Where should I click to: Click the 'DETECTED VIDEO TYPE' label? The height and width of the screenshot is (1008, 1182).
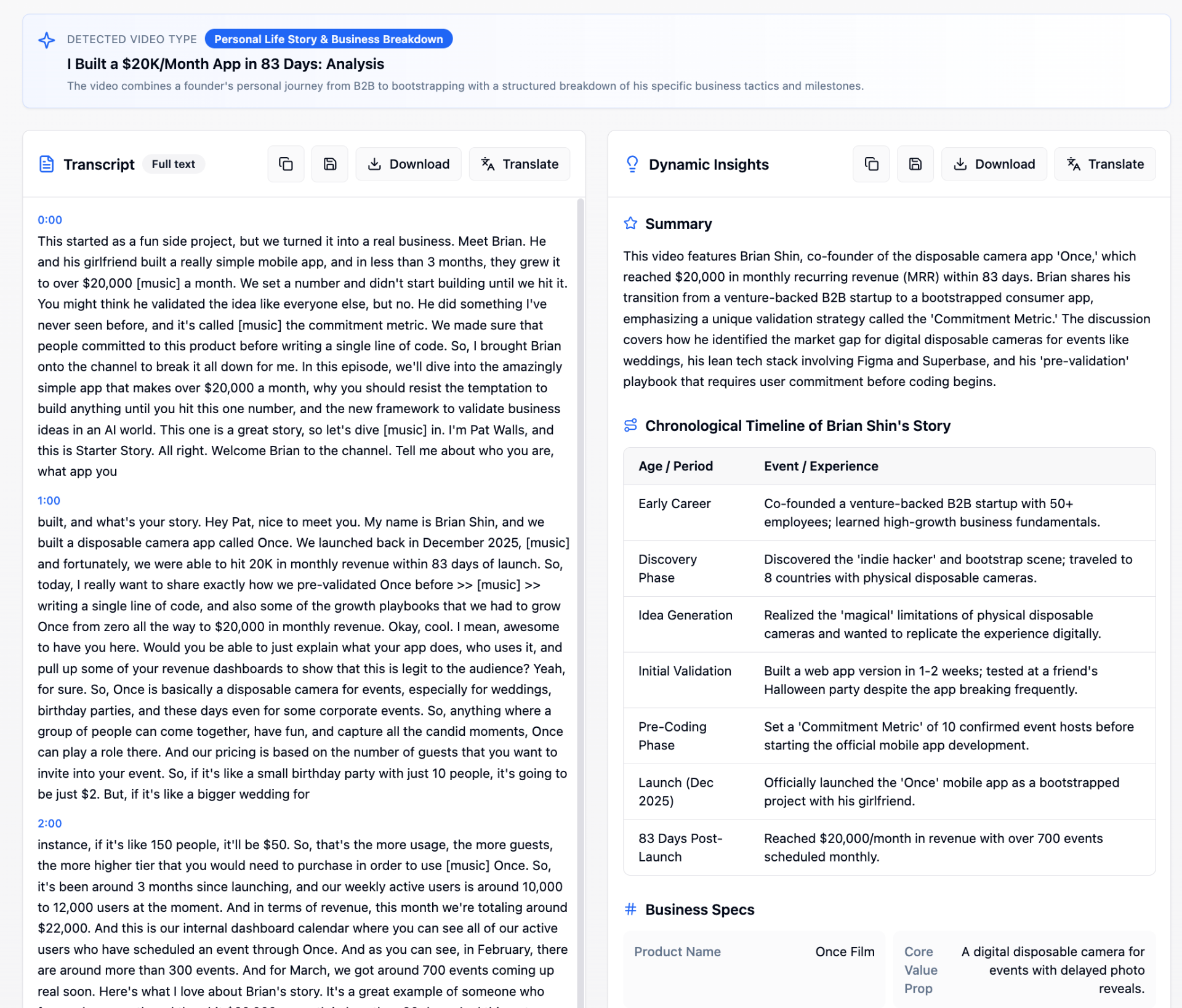coord(132,39)
